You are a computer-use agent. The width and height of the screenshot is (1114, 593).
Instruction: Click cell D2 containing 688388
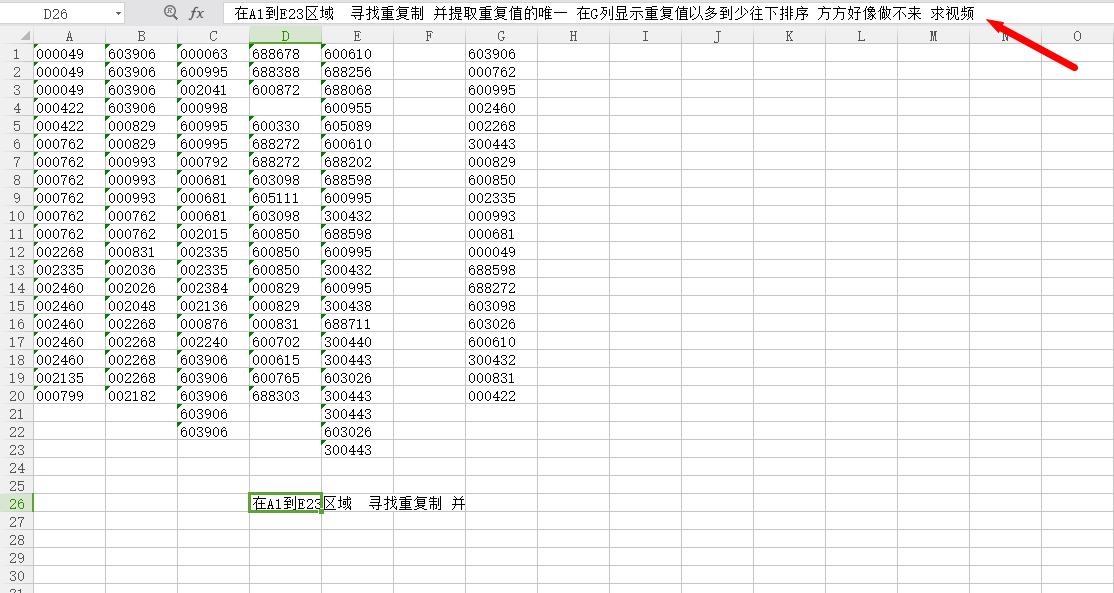pyautogui.click(x=285, y=72)
